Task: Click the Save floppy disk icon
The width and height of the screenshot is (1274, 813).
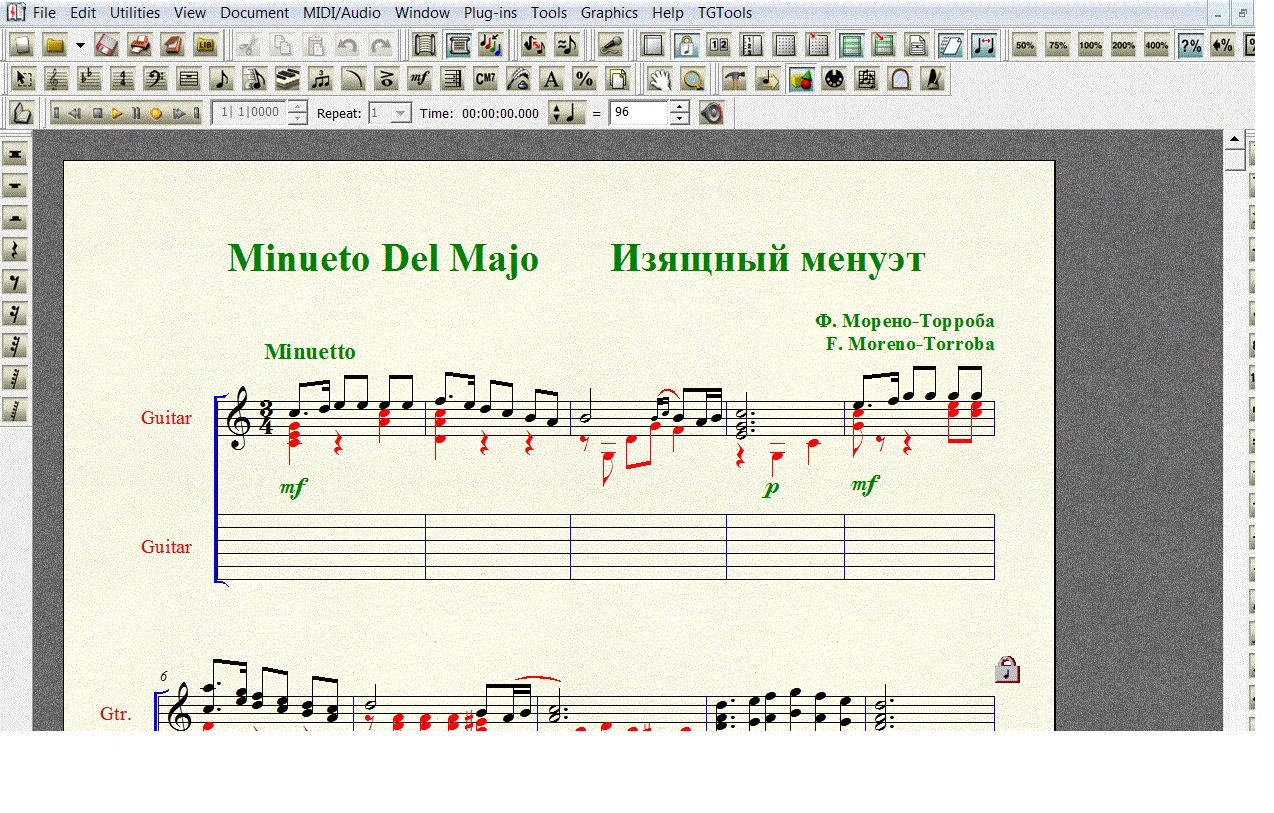Action: point(107,45)
